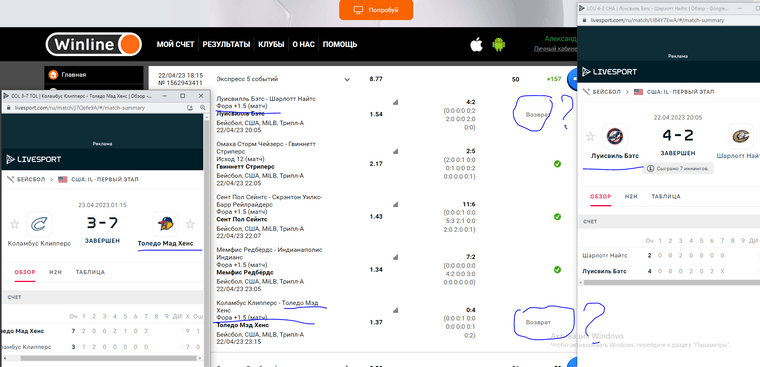The image size is (760, 367).
Task: Click the Livesport logo in the right window
Action: [609, 72]
